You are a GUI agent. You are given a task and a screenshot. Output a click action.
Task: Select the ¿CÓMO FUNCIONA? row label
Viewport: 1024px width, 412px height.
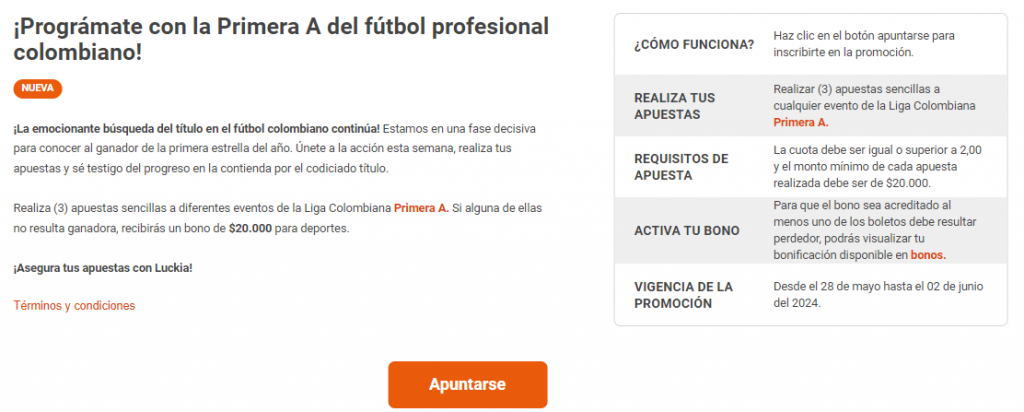[x=694, y=44]
